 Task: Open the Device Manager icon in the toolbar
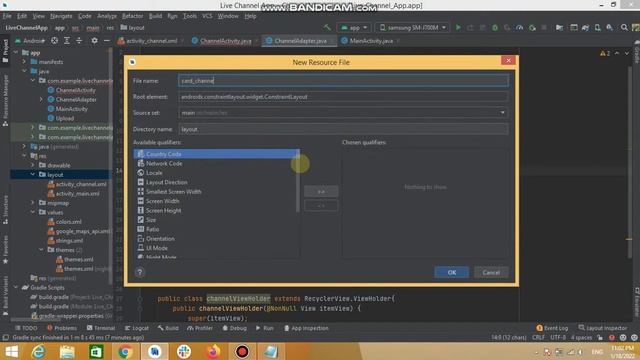point(598,27)
